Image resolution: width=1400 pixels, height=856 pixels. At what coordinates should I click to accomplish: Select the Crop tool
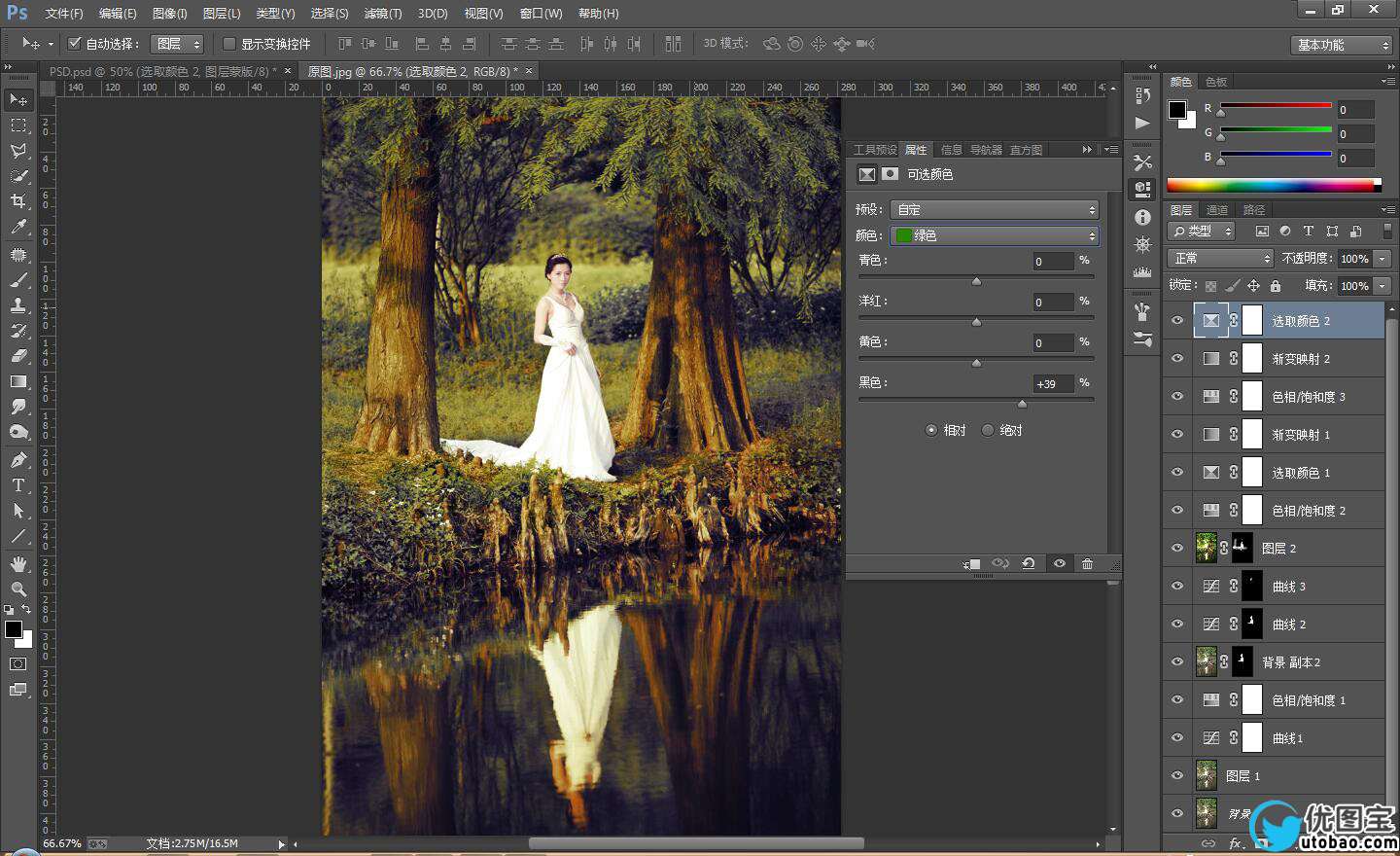pyautogui.click(x=18, y=201)
